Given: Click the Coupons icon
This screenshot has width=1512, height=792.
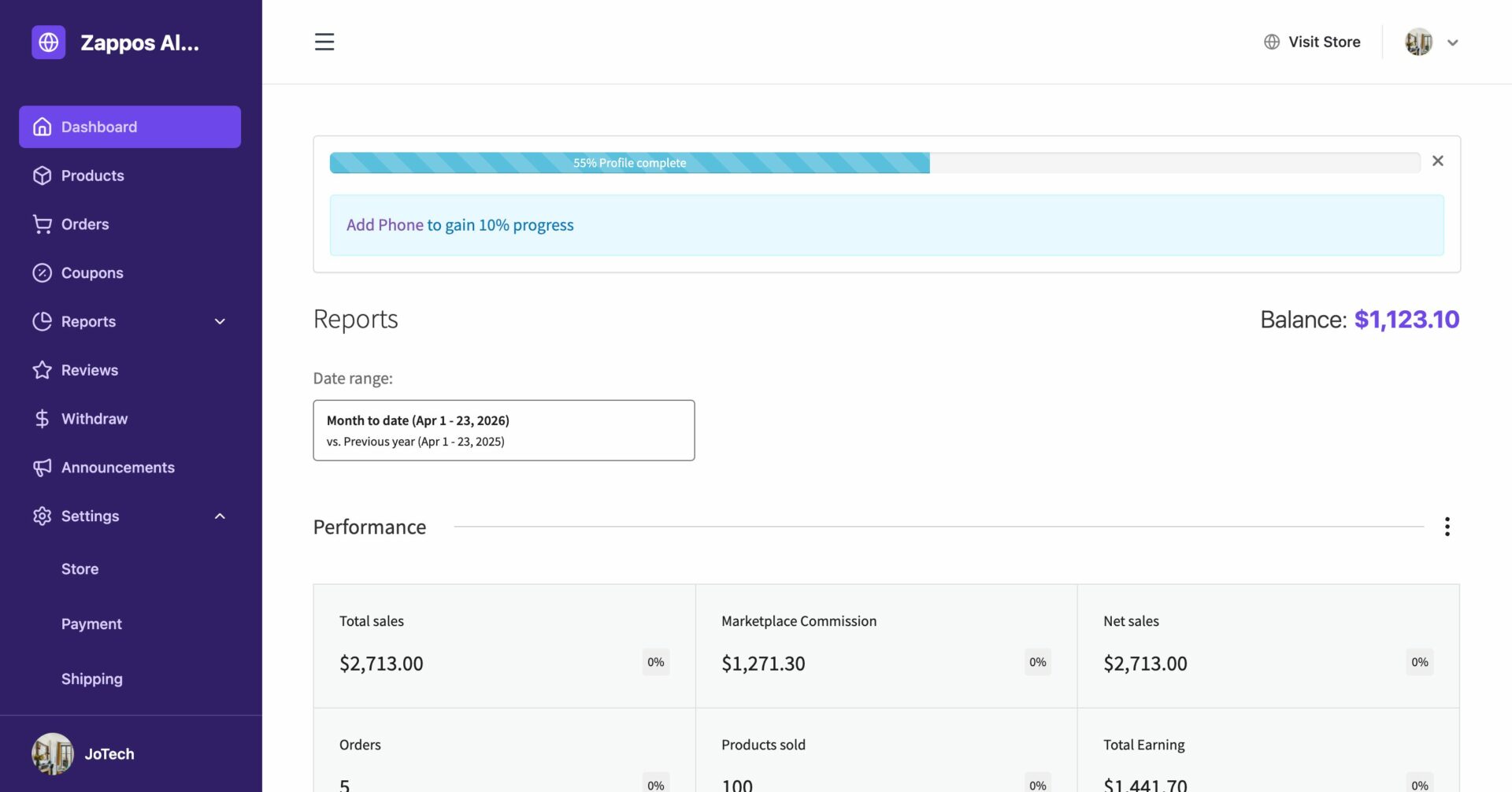Looking at the screenshot, I should click(43, 272).
